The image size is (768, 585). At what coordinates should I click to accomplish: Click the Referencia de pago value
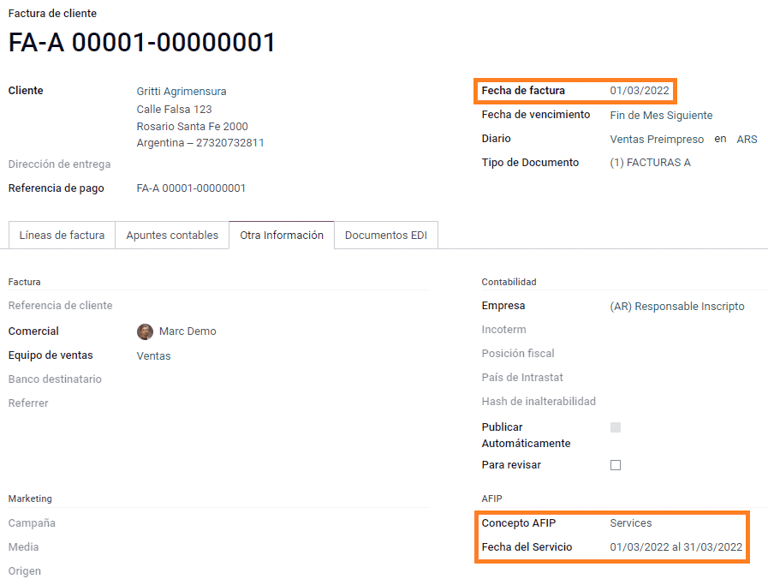pyautogui.click(x=190, y=188)
